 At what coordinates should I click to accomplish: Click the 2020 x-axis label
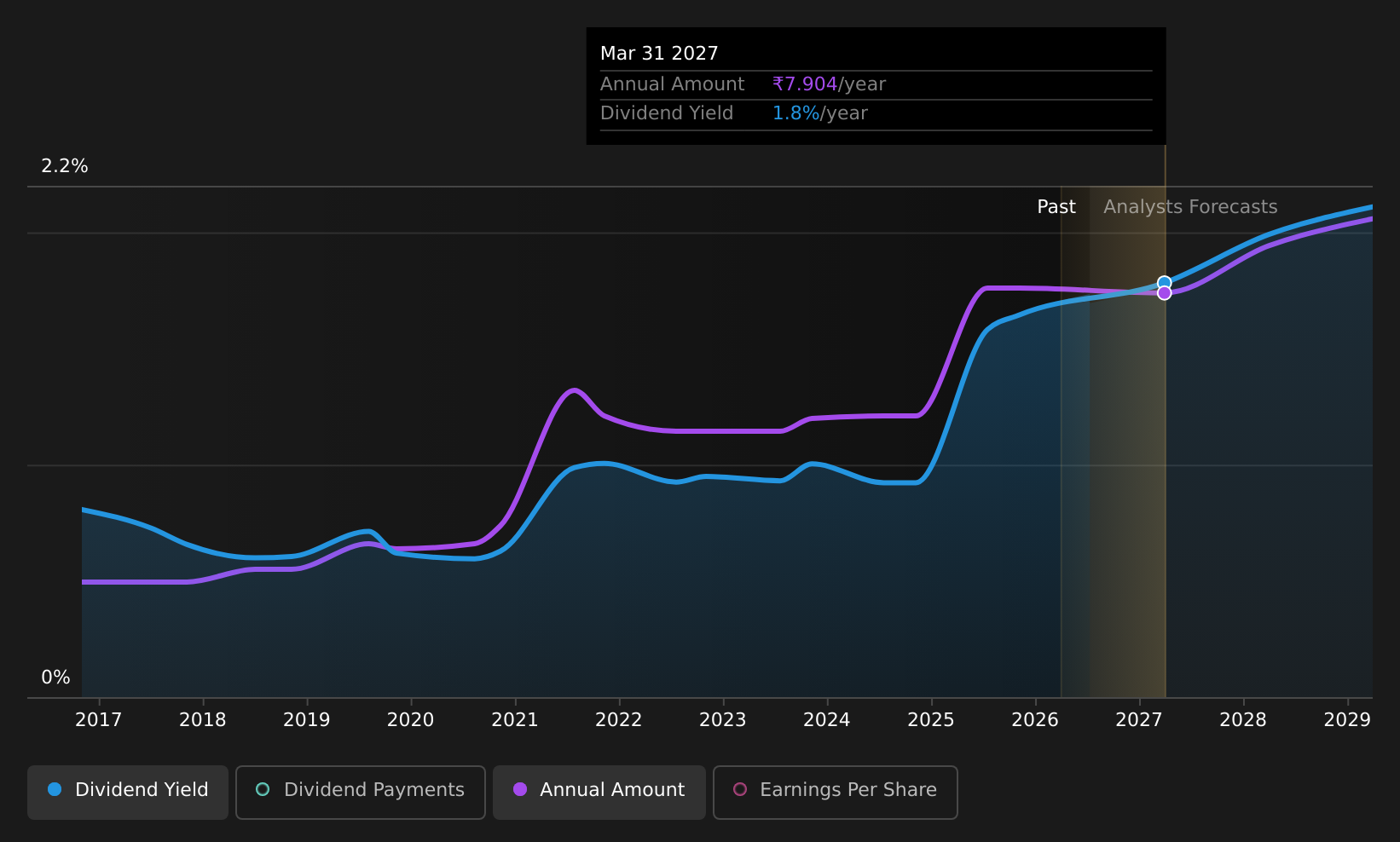(x=411, y=720)
